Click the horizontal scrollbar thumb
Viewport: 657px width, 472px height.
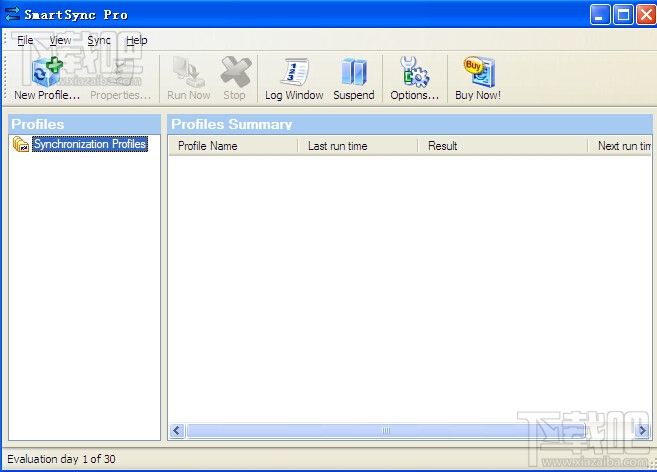386,431
